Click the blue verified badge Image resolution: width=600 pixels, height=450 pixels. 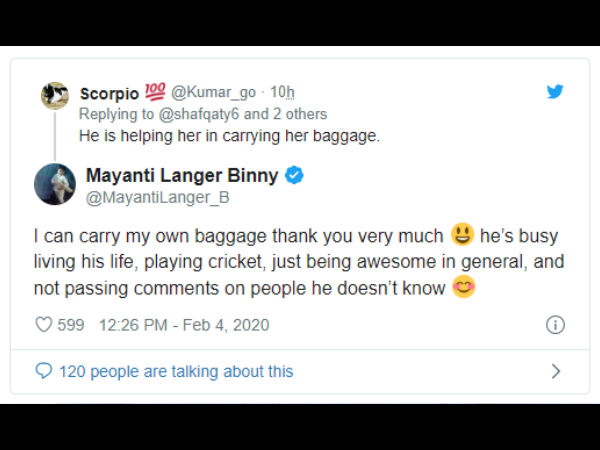pyautogui.click(x=295, y=175)
